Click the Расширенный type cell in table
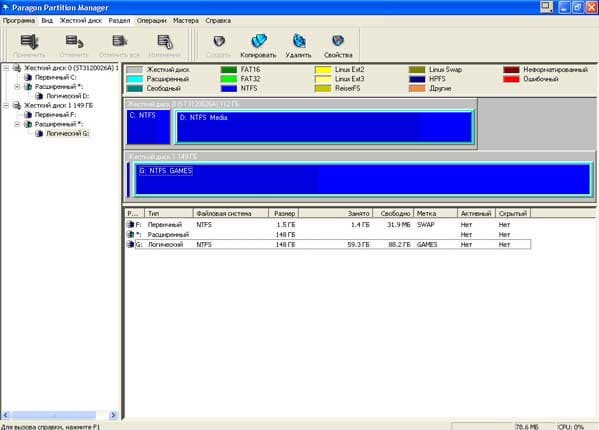 [168, 234]
